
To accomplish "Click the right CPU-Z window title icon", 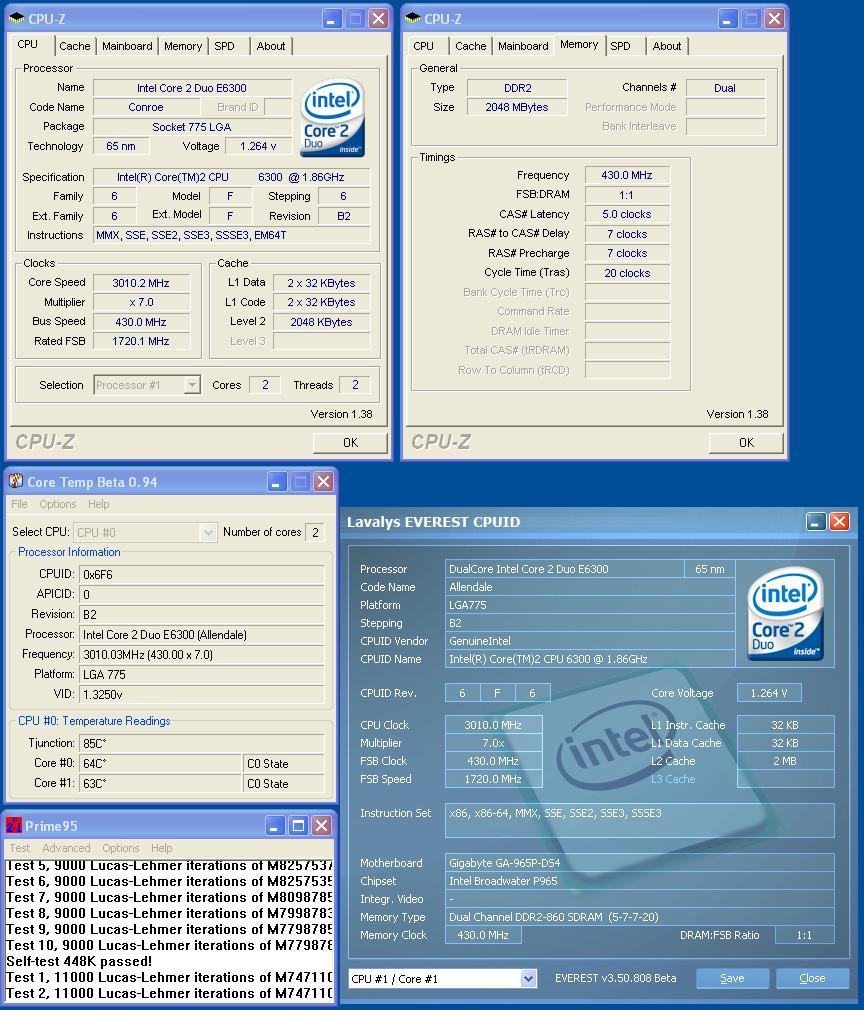I will click(x=412, y=18).
